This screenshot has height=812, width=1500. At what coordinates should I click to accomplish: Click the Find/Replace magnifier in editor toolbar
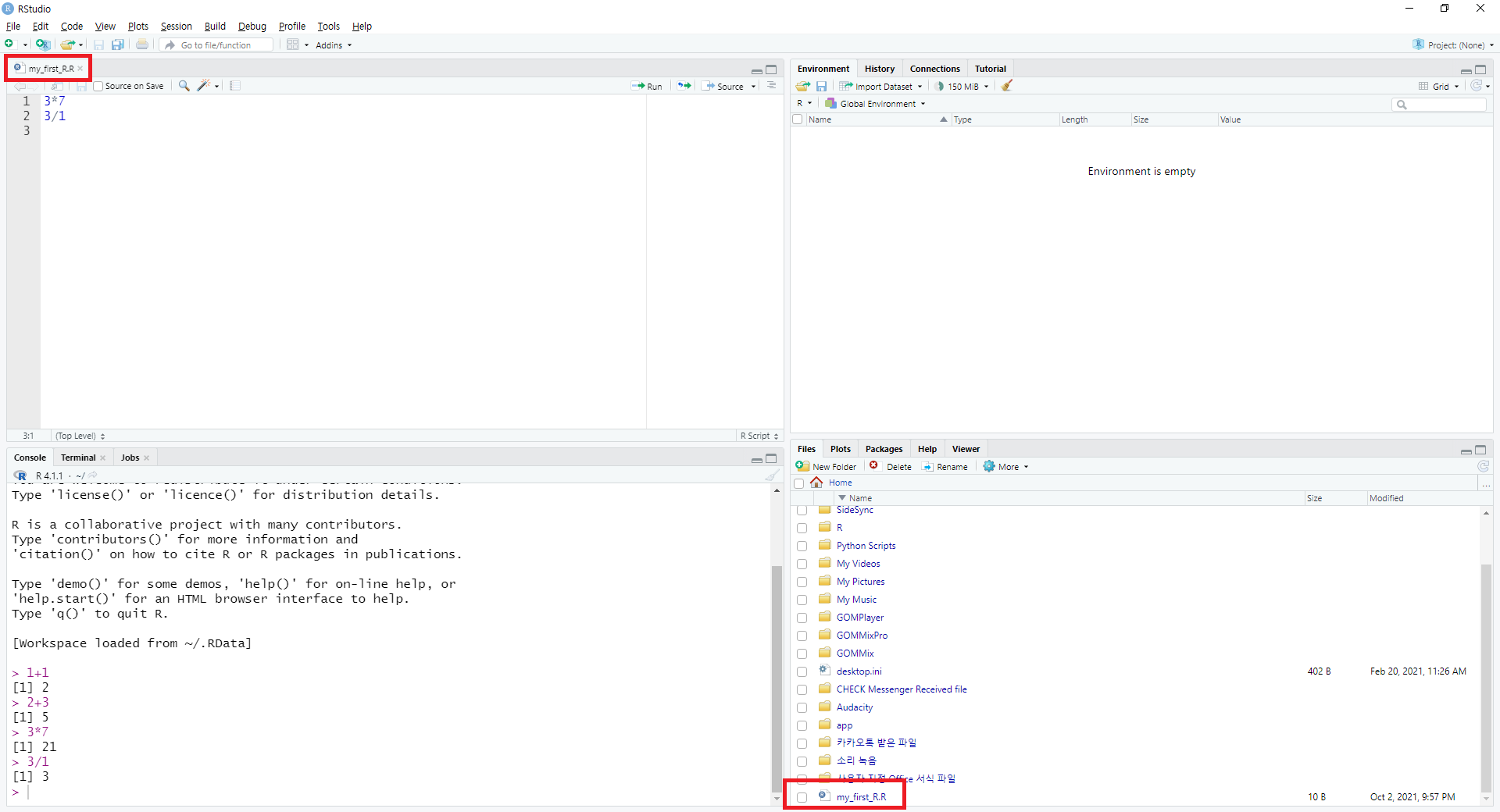(x=184, y=86)
